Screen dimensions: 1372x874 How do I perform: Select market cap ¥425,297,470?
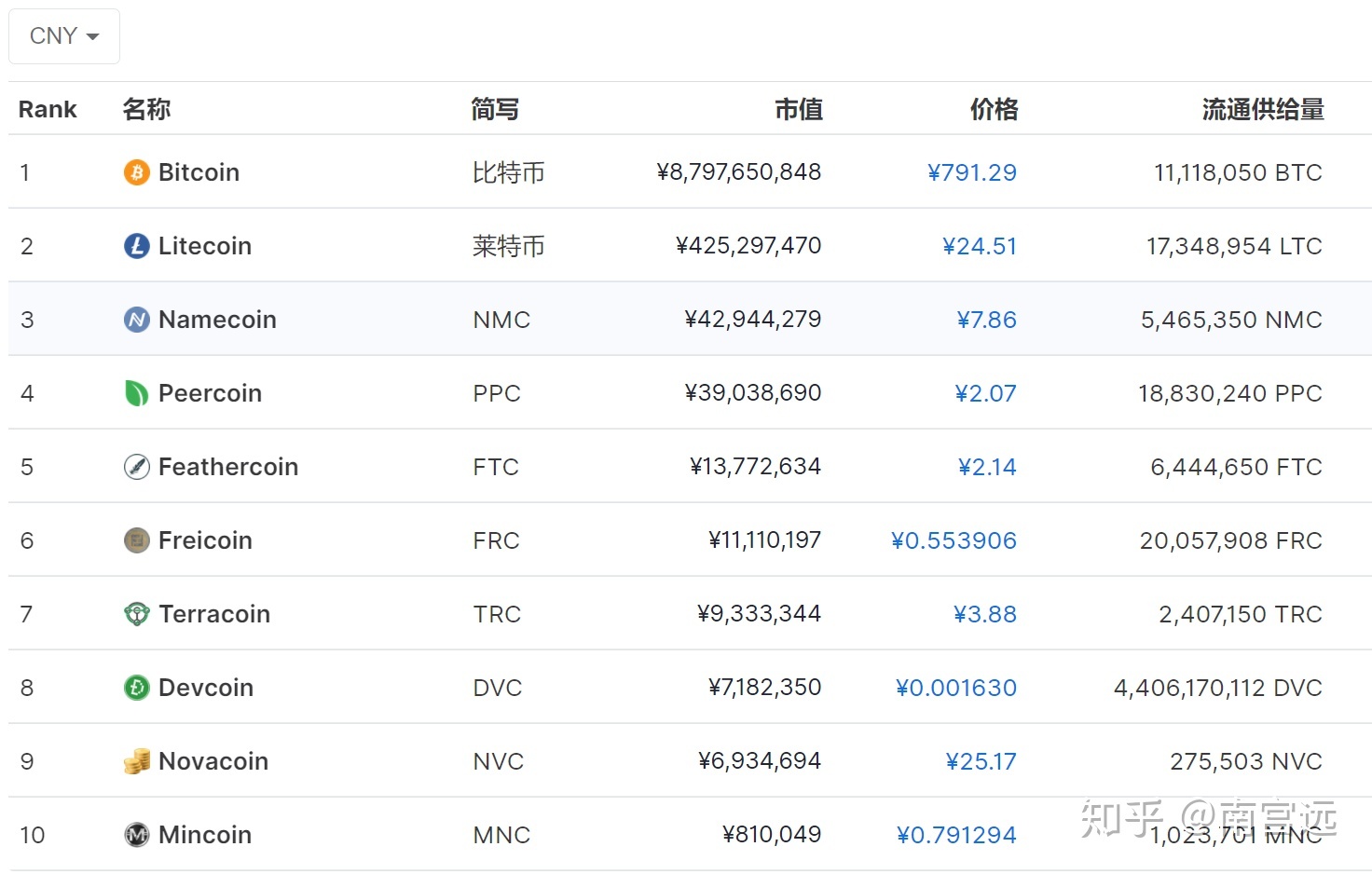(x=748, y=246)
